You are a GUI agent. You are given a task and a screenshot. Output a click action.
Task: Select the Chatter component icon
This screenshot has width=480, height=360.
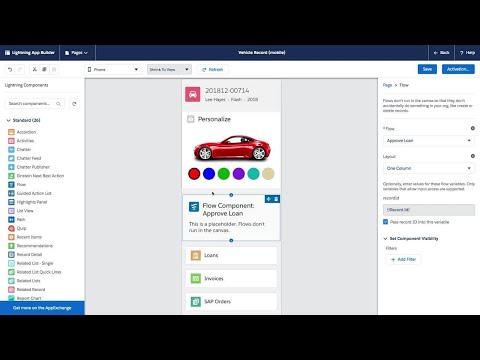click(x=11, y=149)
